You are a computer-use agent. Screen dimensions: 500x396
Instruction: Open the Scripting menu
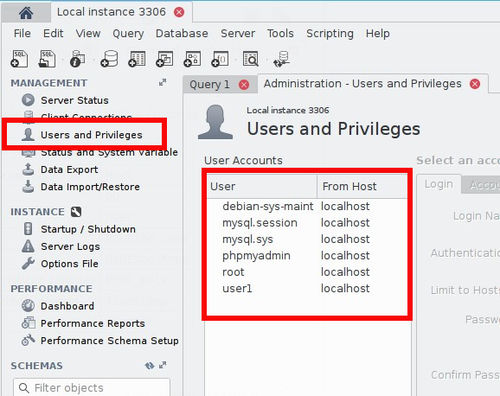click(x=330, y=34)
